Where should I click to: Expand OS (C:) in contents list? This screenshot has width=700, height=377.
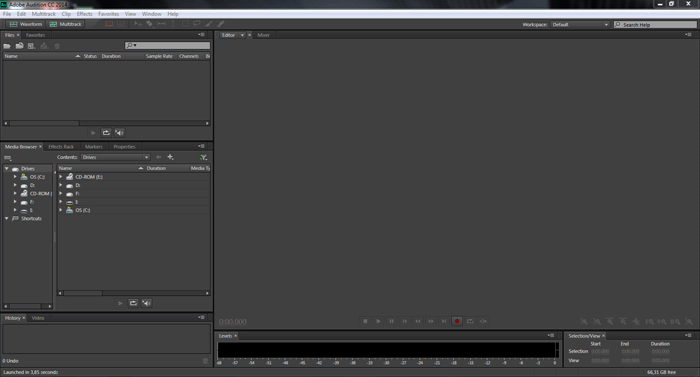pos(61,210)
